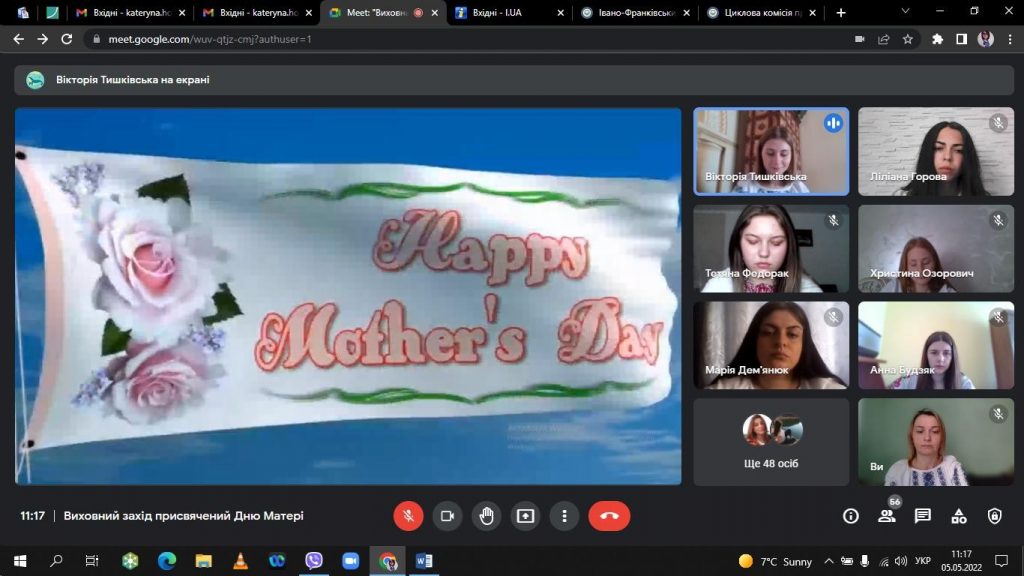
Task: Open Chrome extensions puzzle icon
Action: tap(937, 39)
